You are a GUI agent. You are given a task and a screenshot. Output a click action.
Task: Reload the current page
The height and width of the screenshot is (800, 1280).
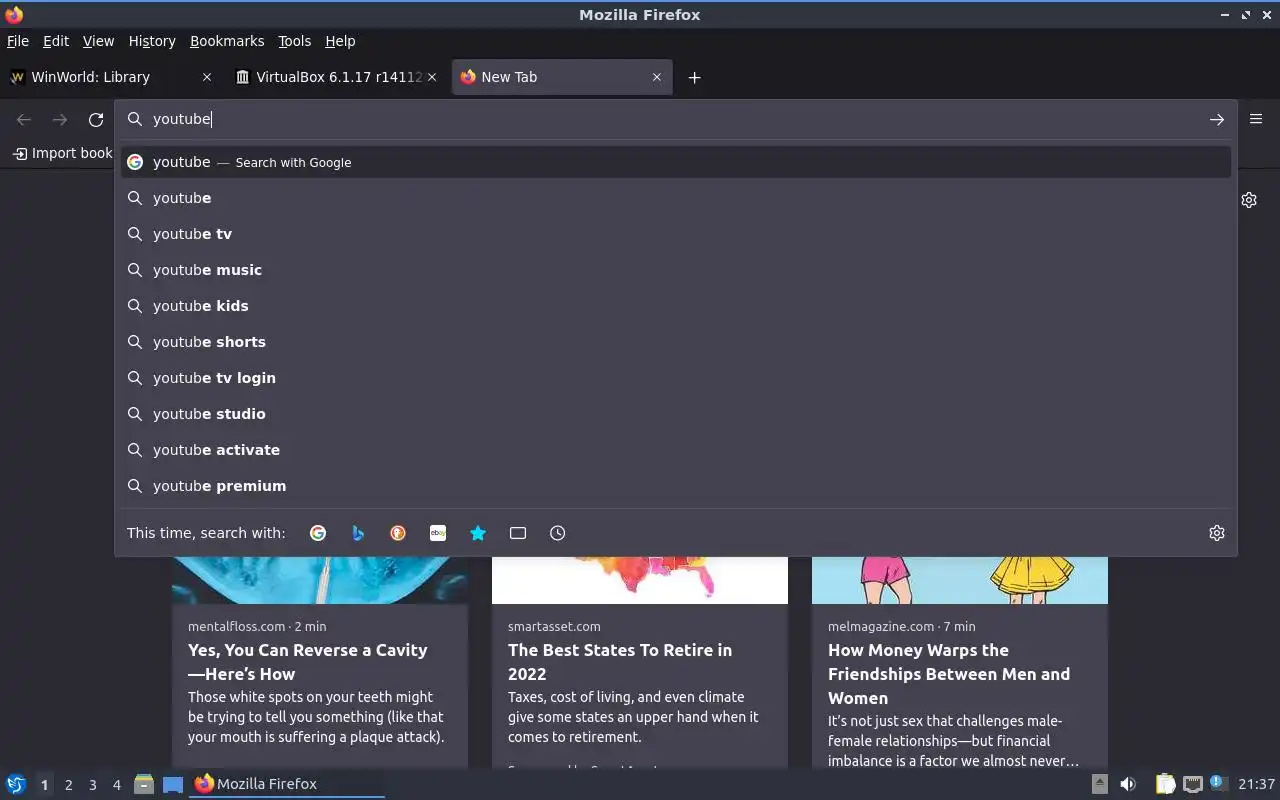[x=96, y=119]
